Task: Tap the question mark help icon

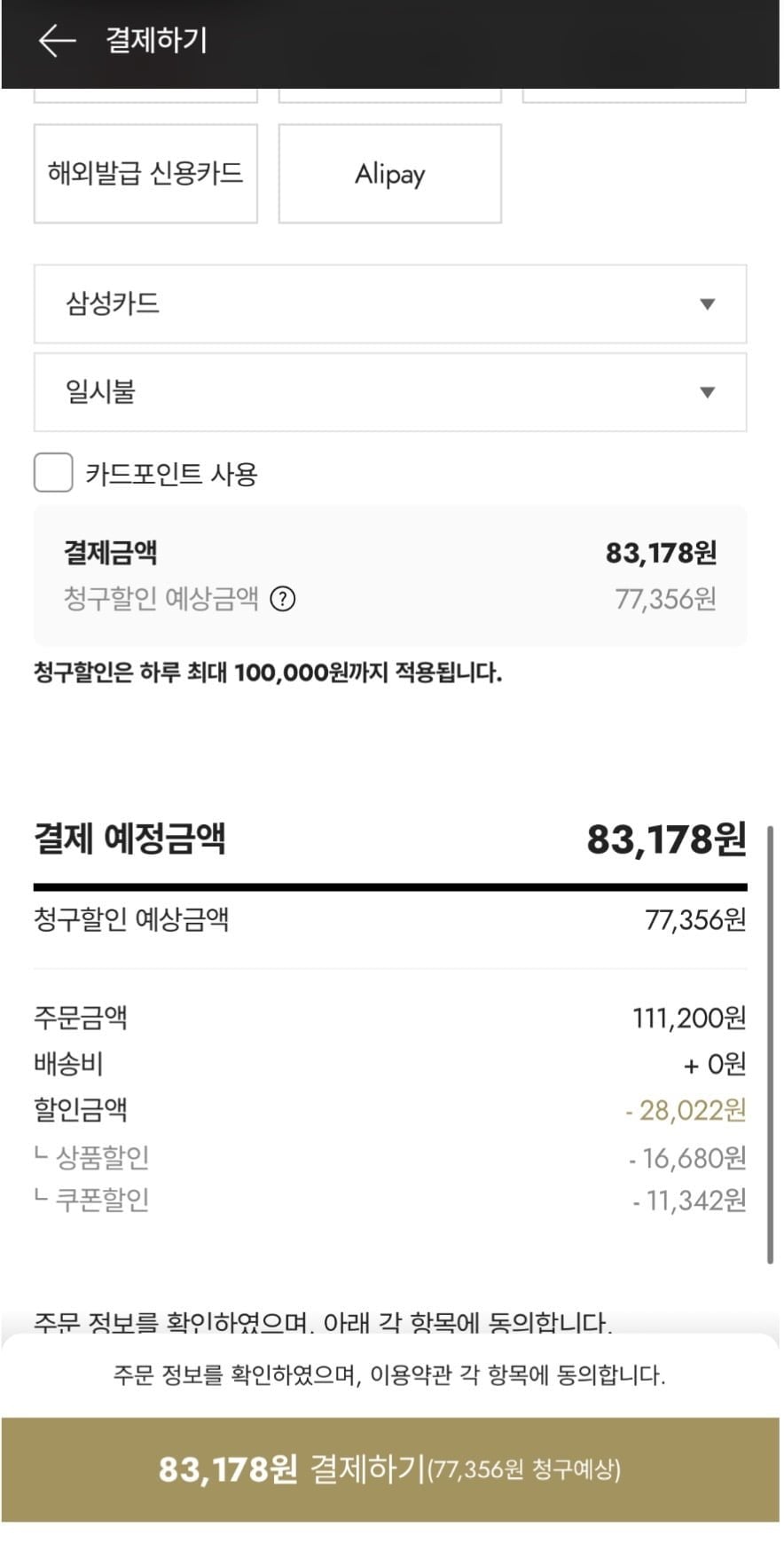Action: pos(282,600)
